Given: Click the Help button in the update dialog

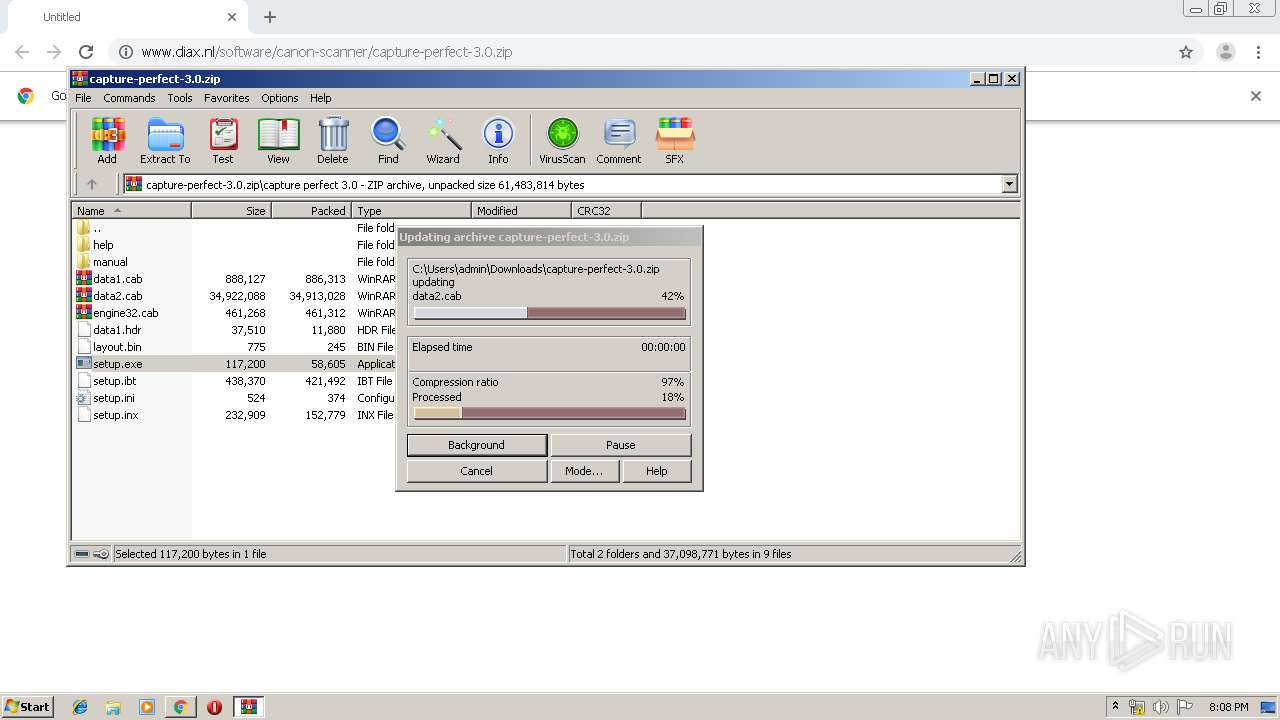Looking at the screenshot, I should pos(656,471).
